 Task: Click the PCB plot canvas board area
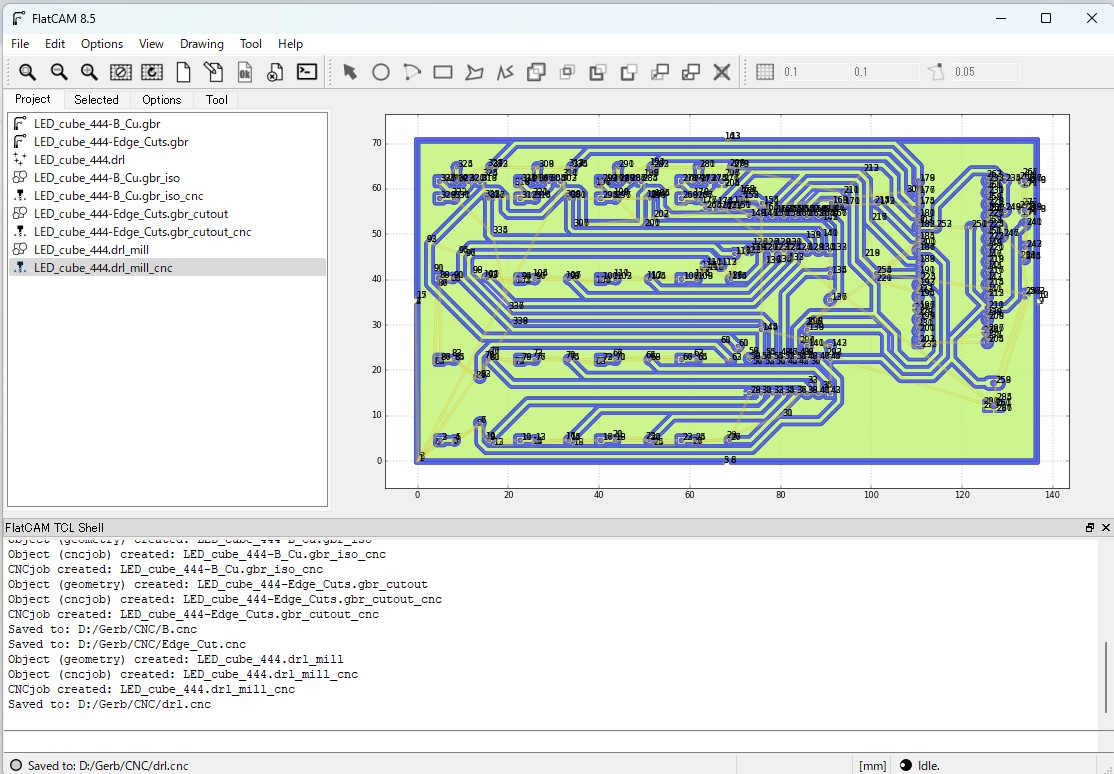(727, 301)
